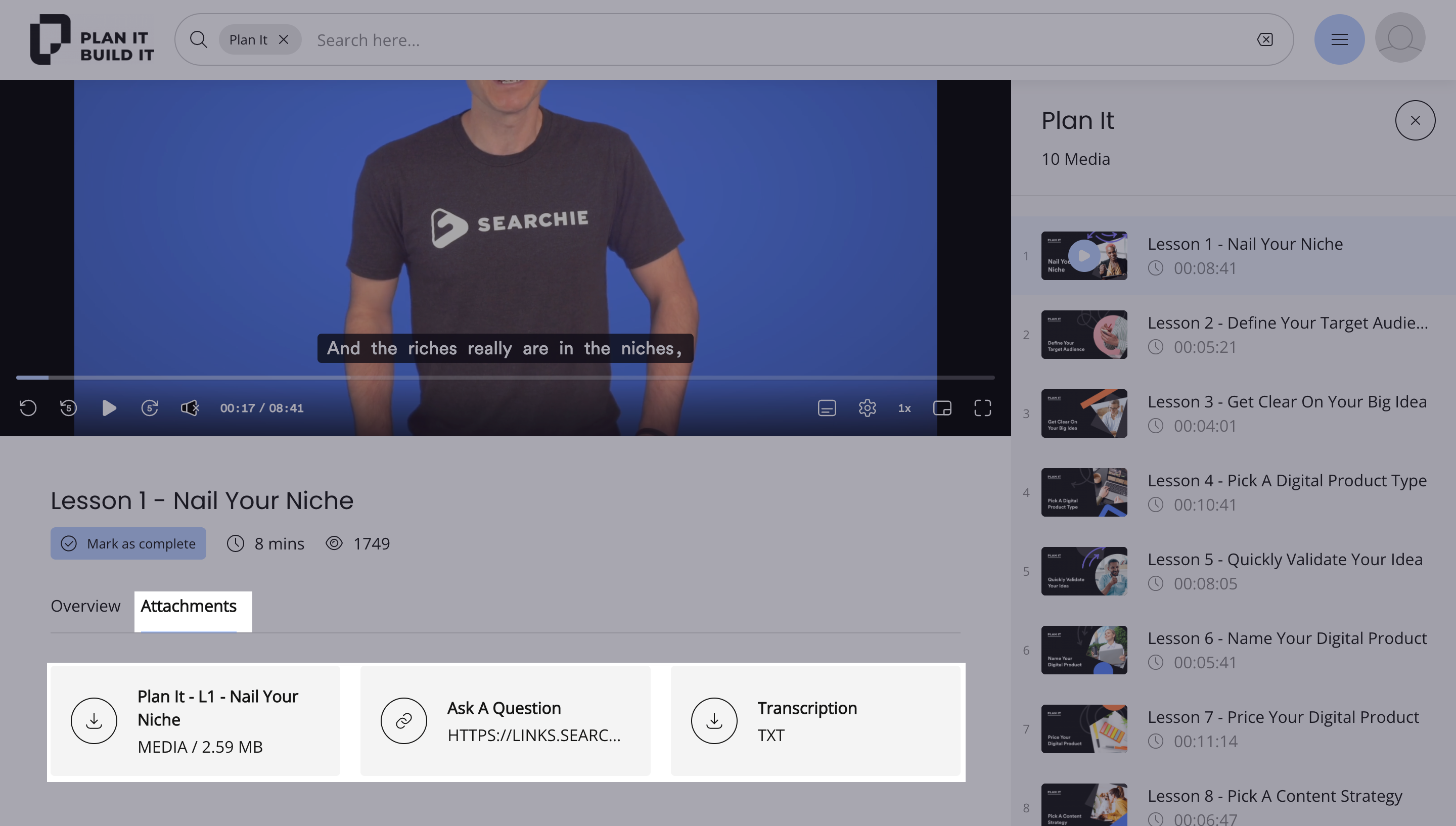This screenshot has height=826, width=1456.
Task: Click the 1749 views count
Action: coord(372,543)
